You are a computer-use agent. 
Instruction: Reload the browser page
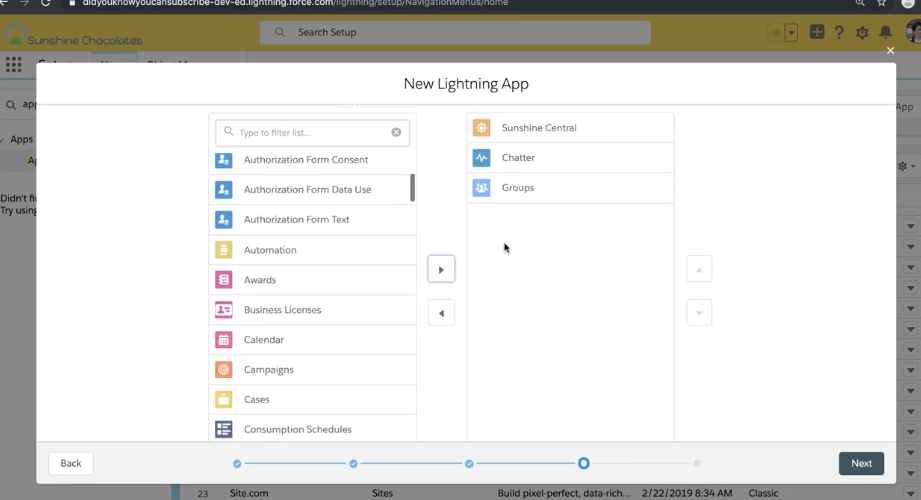click(45, 4)
